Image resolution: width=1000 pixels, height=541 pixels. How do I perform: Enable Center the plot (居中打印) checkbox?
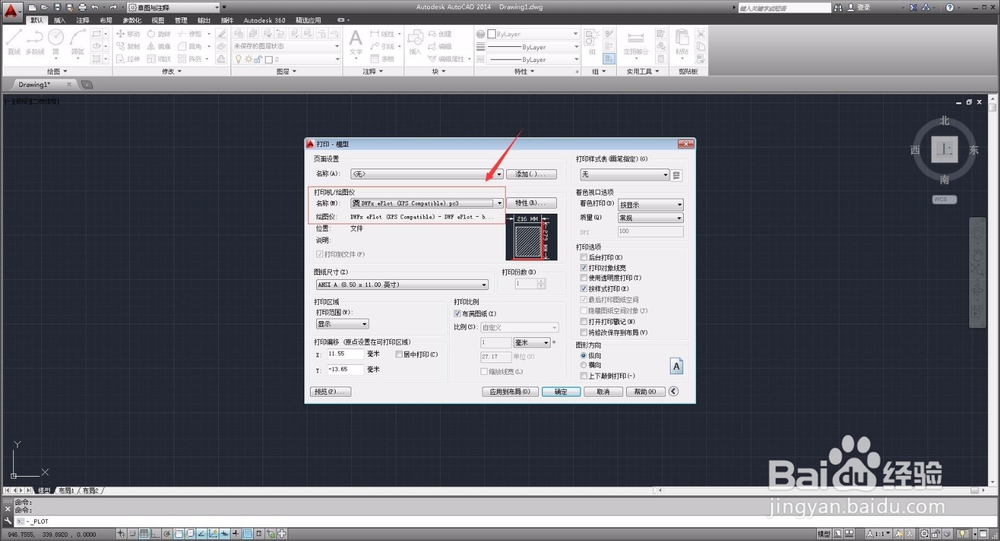pyautogui.click(x=399, y=354)
